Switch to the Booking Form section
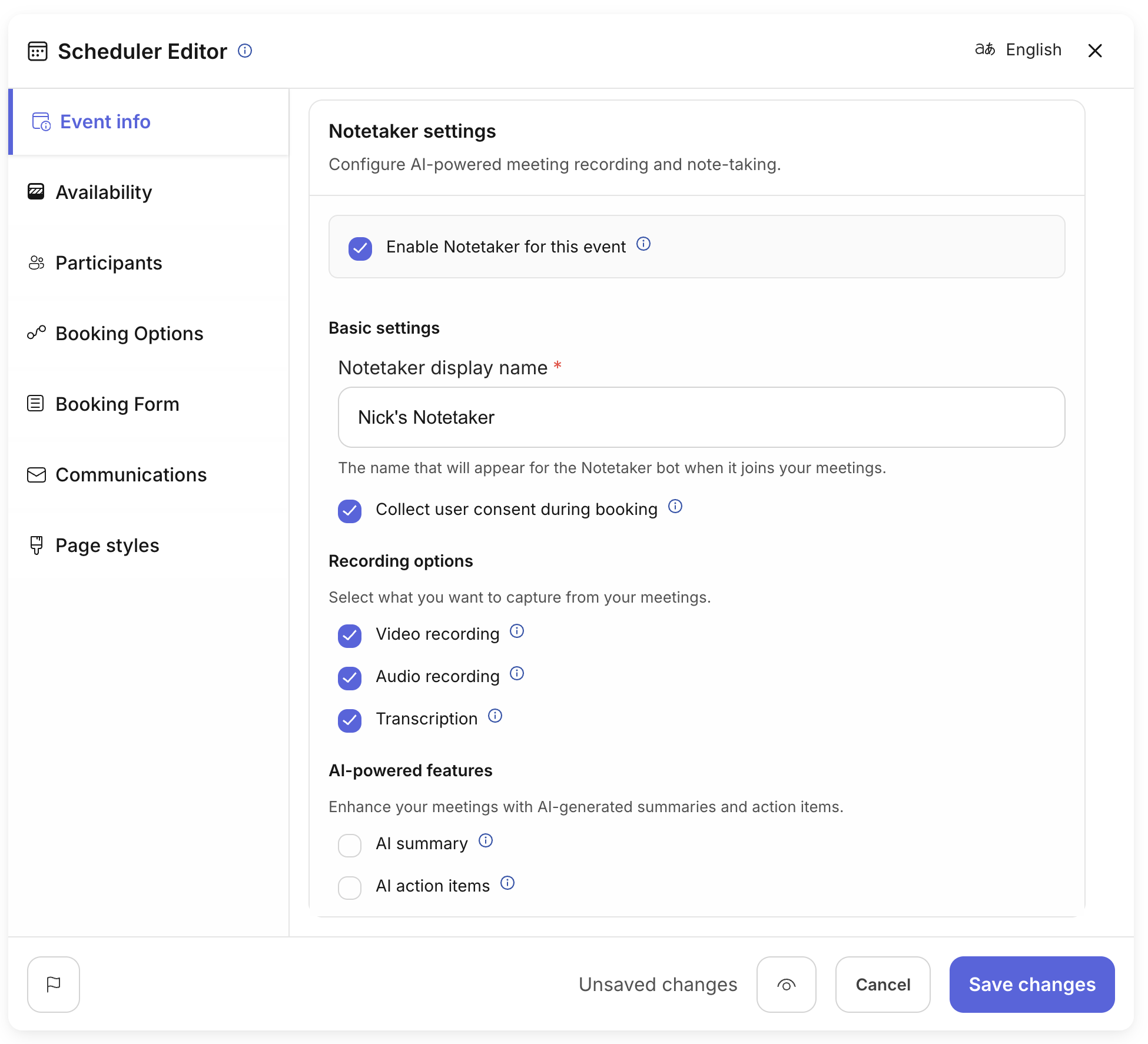 [117, 404]
